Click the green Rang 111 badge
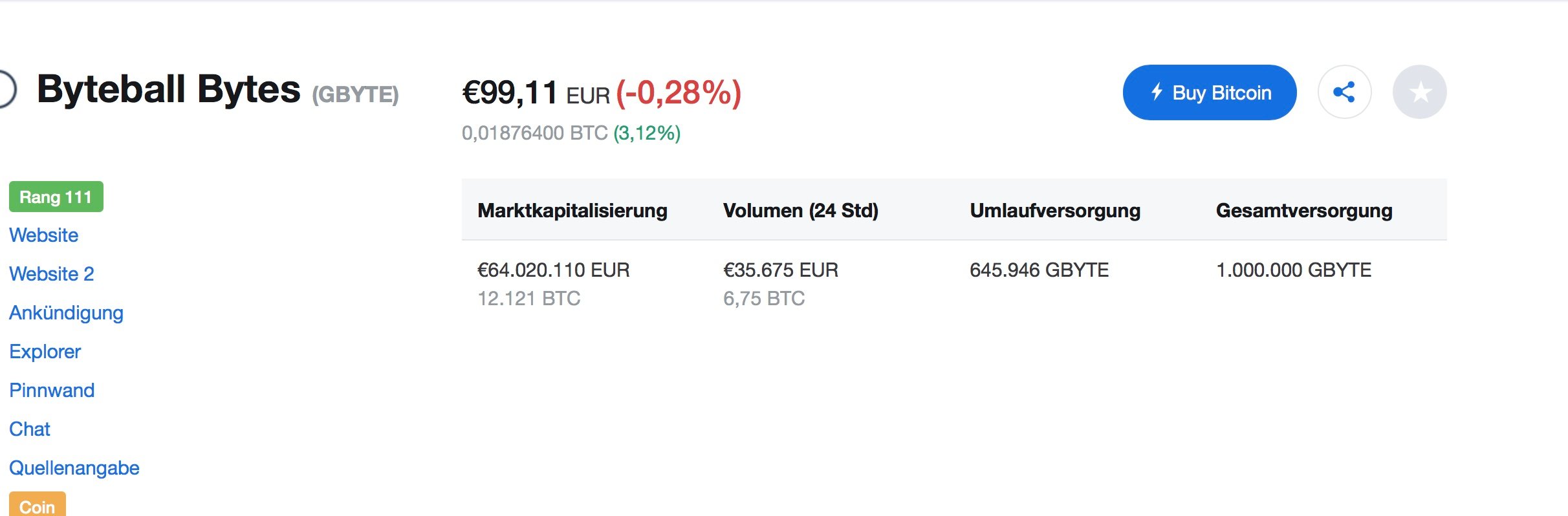The height and width of the screenshot is (516, 1568). coord(56,197)
